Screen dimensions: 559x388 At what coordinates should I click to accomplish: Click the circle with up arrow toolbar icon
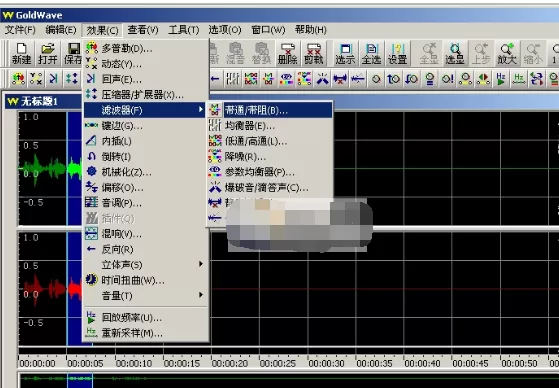click(394, 79)
